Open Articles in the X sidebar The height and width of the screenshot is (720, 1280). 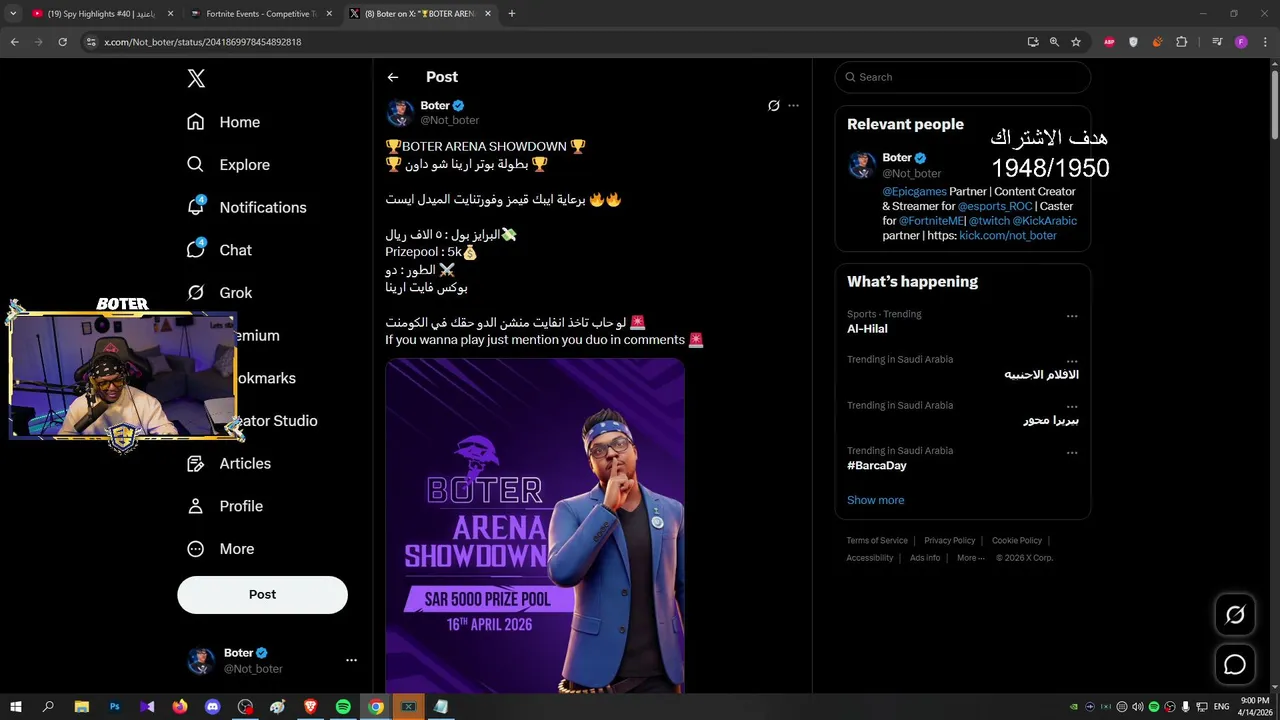pos(228,463)
